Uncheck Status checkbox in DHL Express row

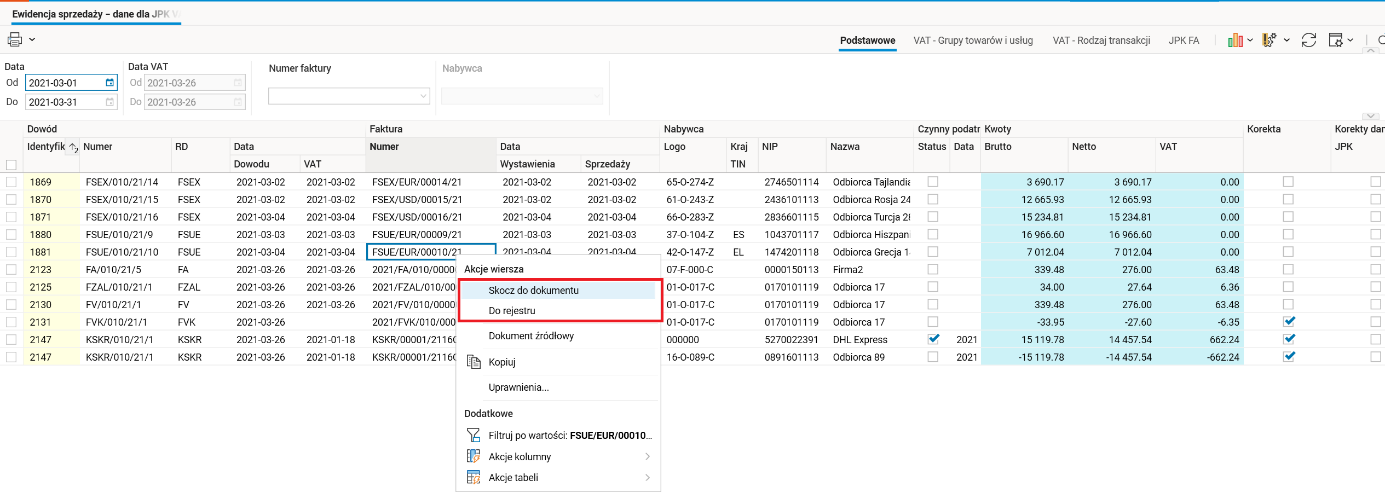(933, 339)
